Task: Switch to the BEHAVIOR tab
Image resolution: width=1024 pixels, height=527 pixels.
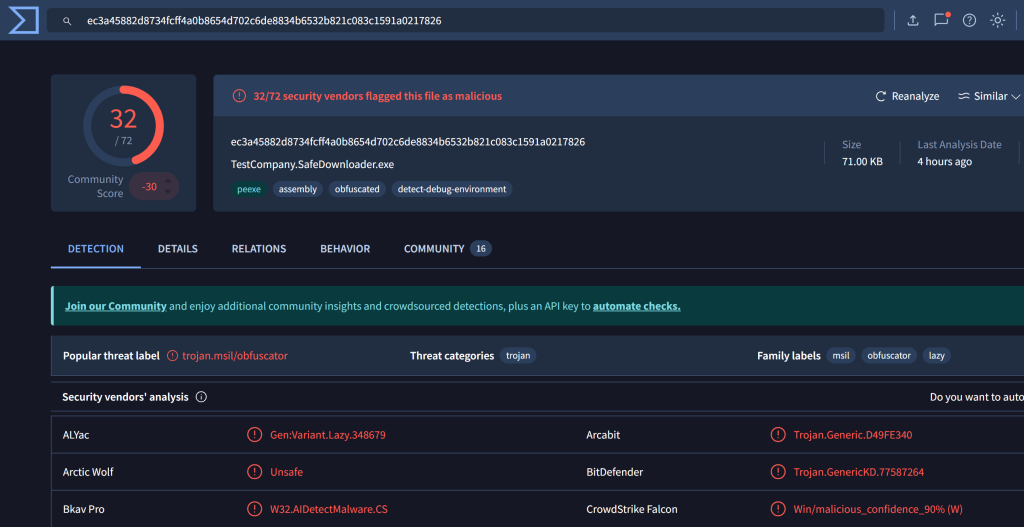Action: pyautogui.click(x=345, y=249)
